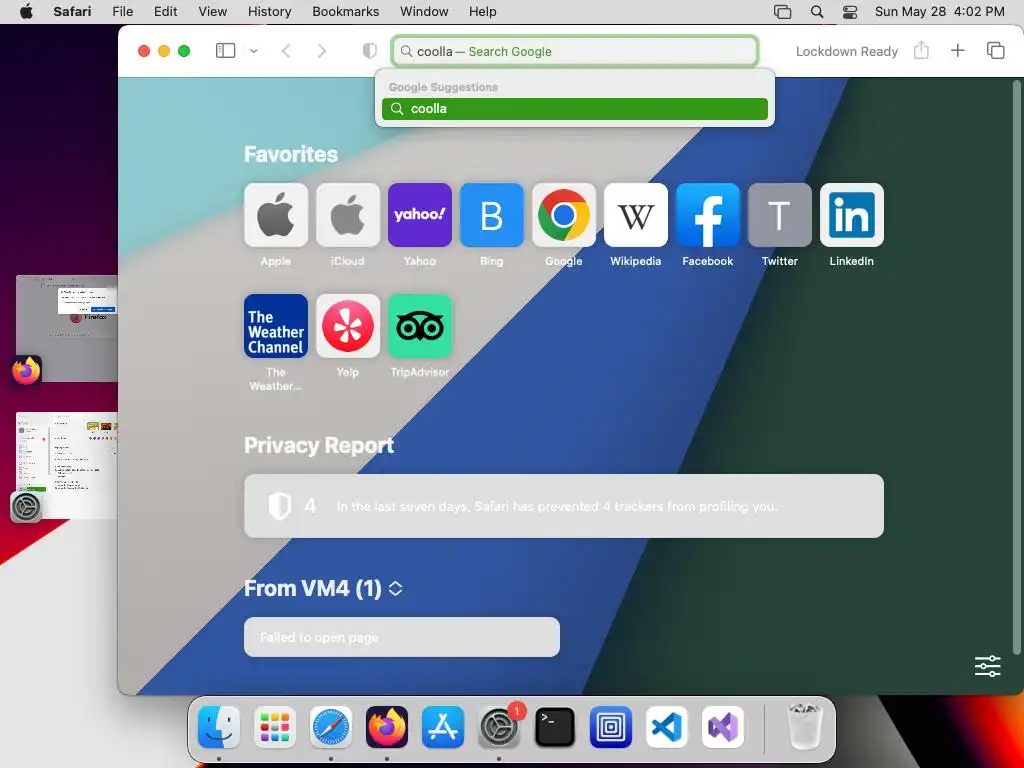Open the Help menu
Image resolution: width=1024 pixels, height=768 pixels.
(x=483, y=12)
